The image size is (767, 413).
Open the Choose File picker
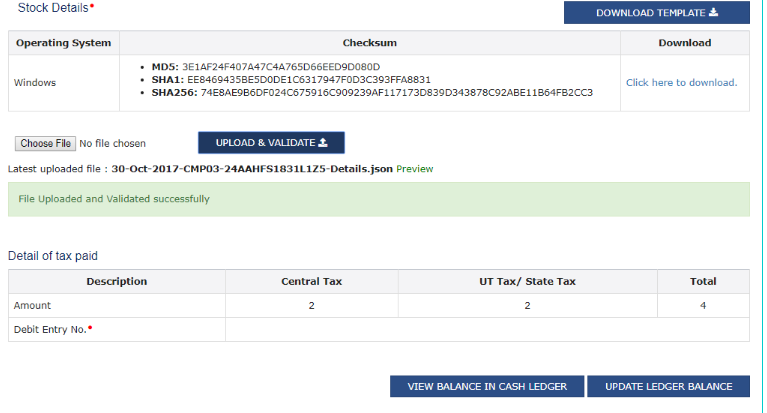click(45, 144)
